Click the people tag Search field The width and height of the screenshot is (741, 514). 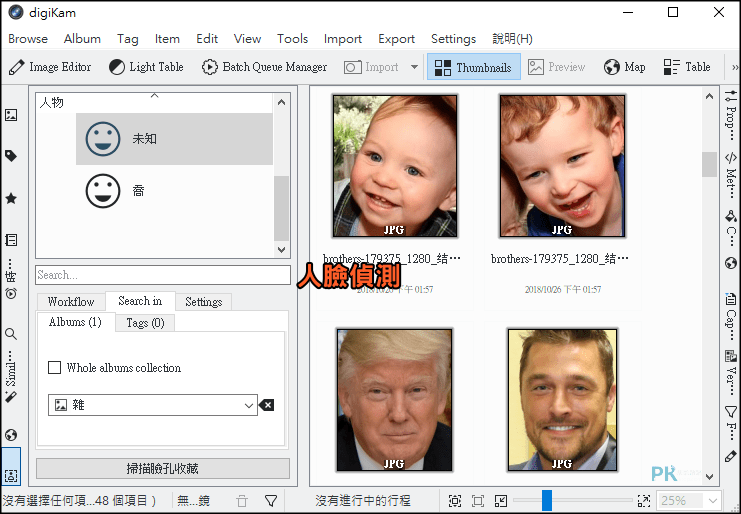[163, 275]
